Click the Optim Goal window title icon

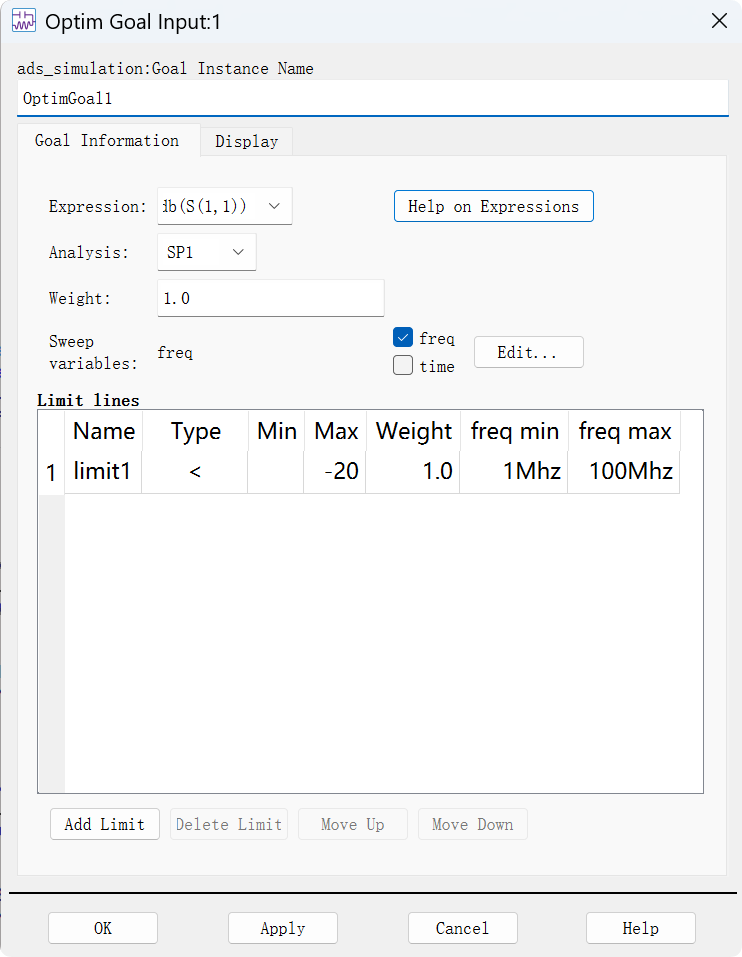(x=24, y=21)
